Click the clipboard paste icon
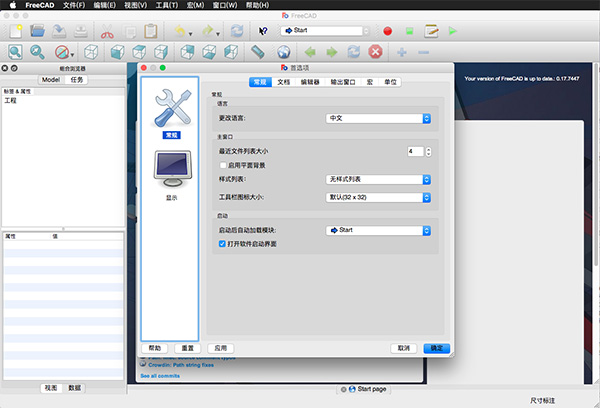The image size is (600, 408). point(151,31)
